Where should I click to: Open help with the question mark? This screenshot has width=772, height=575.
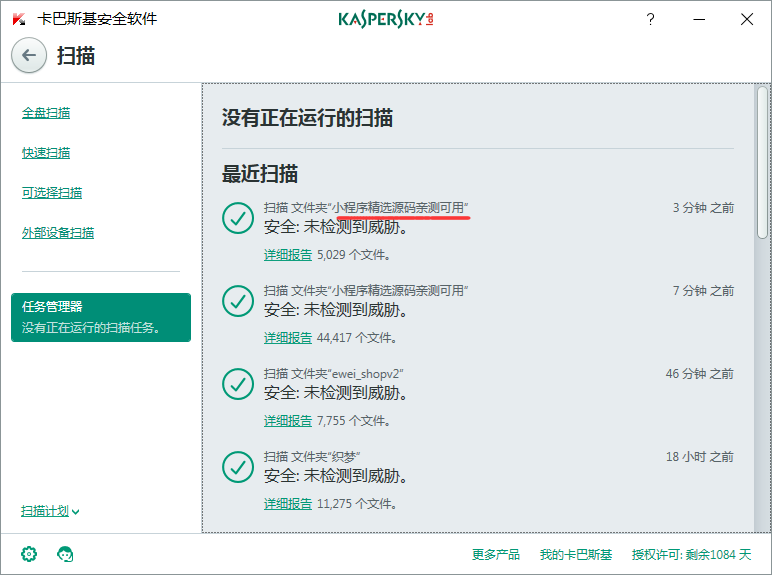point(650,19)
